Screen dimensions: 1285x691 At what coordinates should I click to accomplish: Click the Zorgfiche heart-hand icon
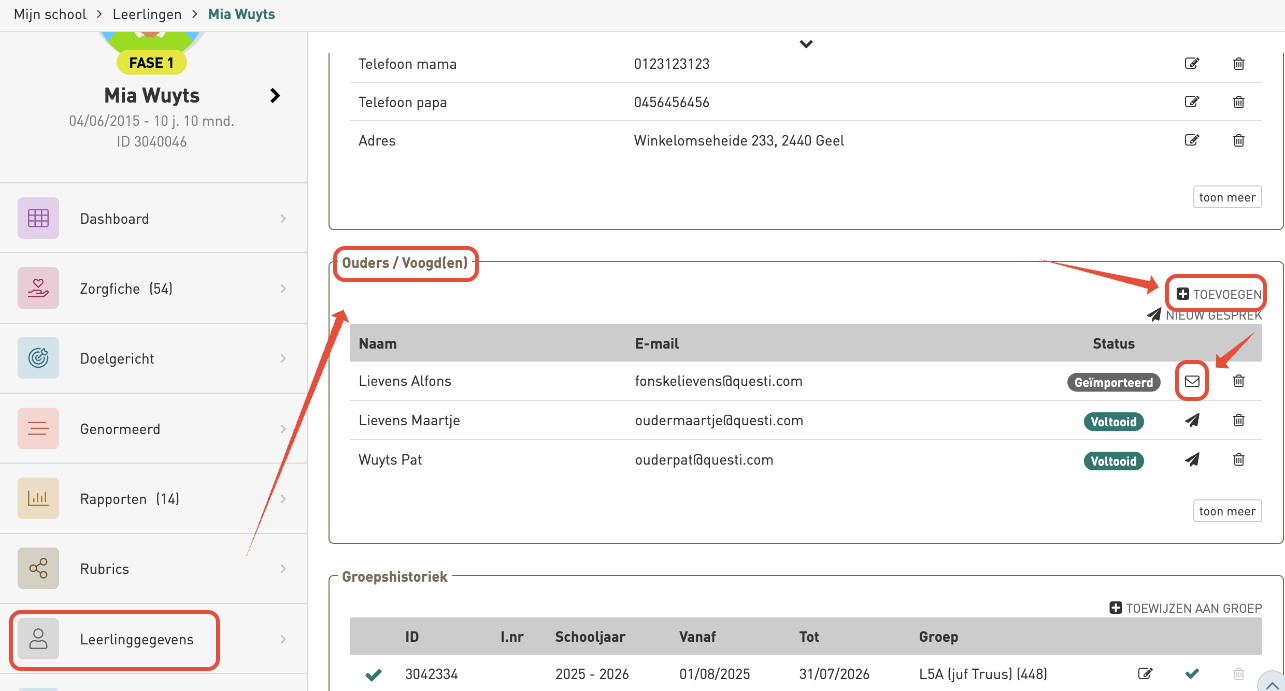point(38,288)
